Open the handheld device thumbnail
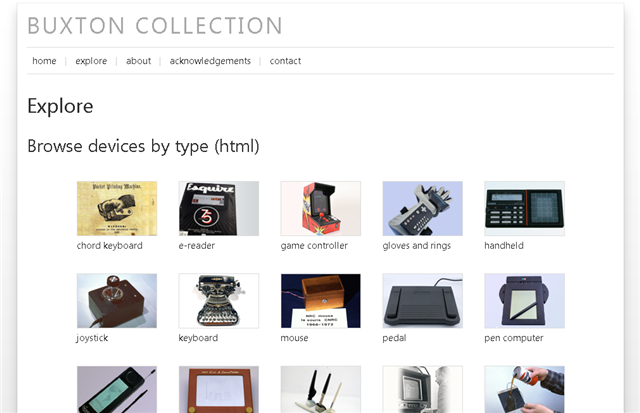Image resolution: width=640 pixels, height=413 pixels. tap(525, 208)
